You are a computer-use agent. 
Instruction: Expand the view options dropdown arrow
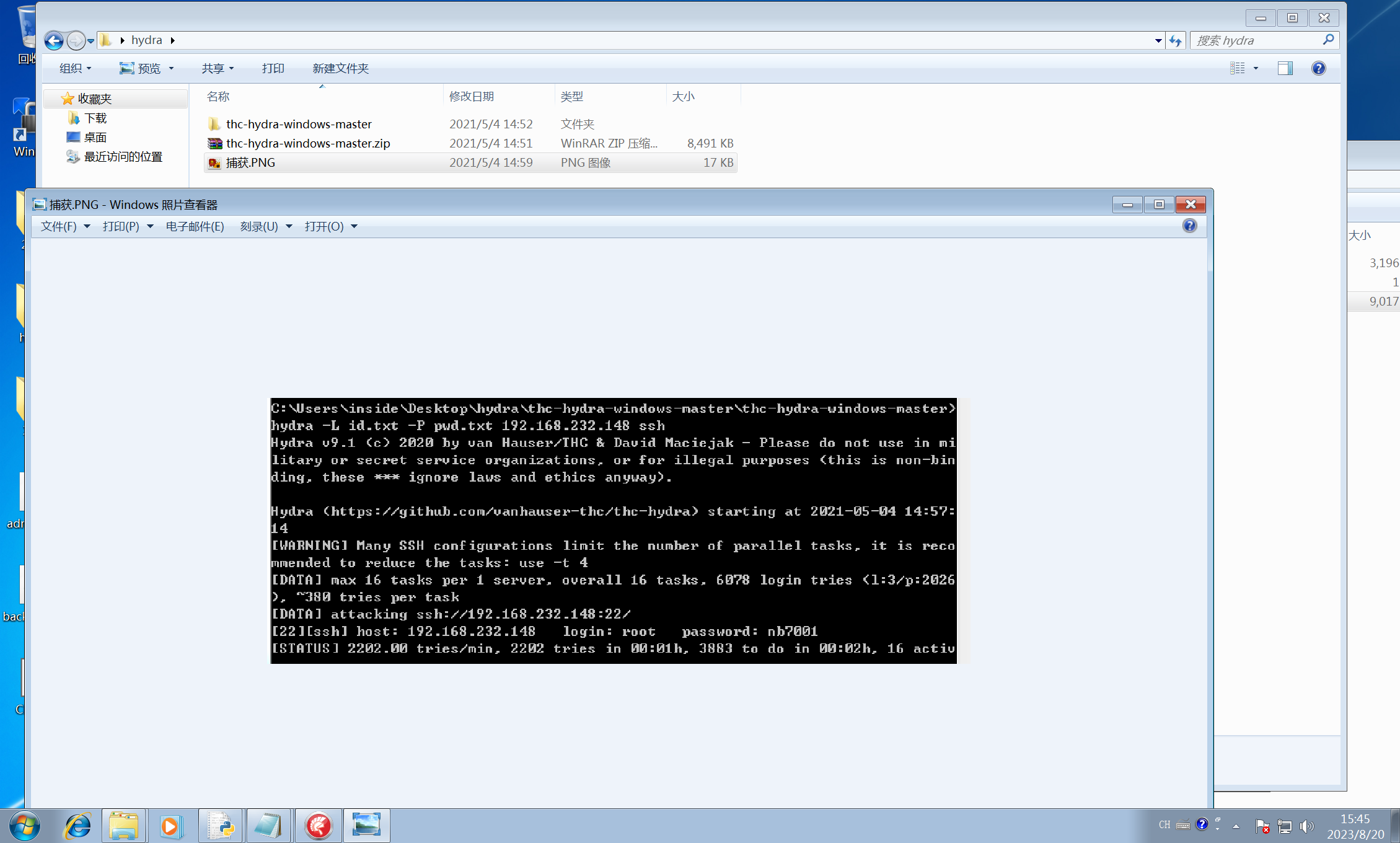pos(1256,68)
